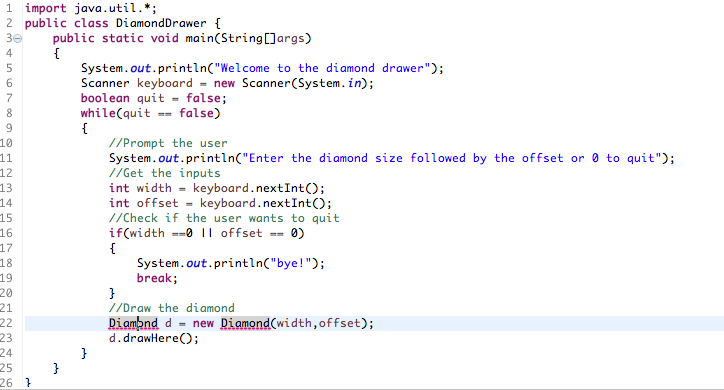
Task: Click the '//Get the inputs' comment
Action: pos(165,173)
